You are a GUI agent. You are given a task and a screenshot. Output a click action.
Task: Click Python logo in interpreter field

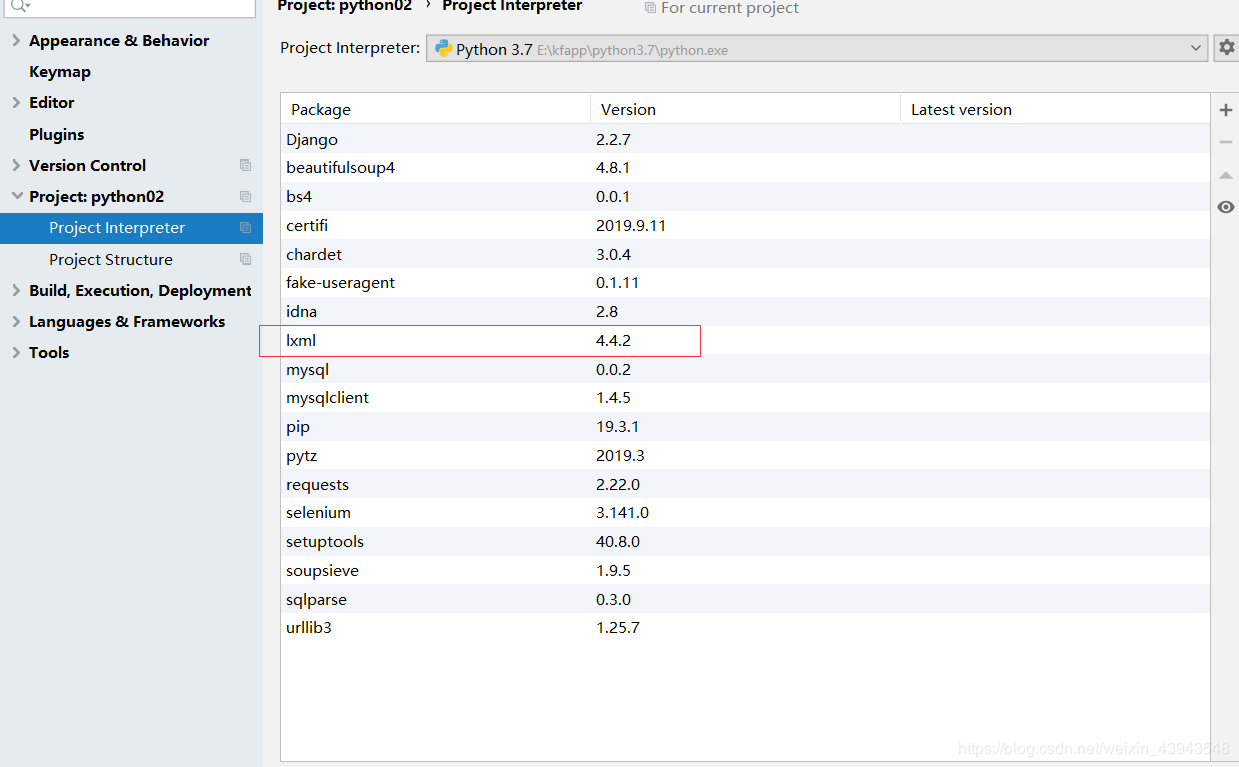point(443,48)
